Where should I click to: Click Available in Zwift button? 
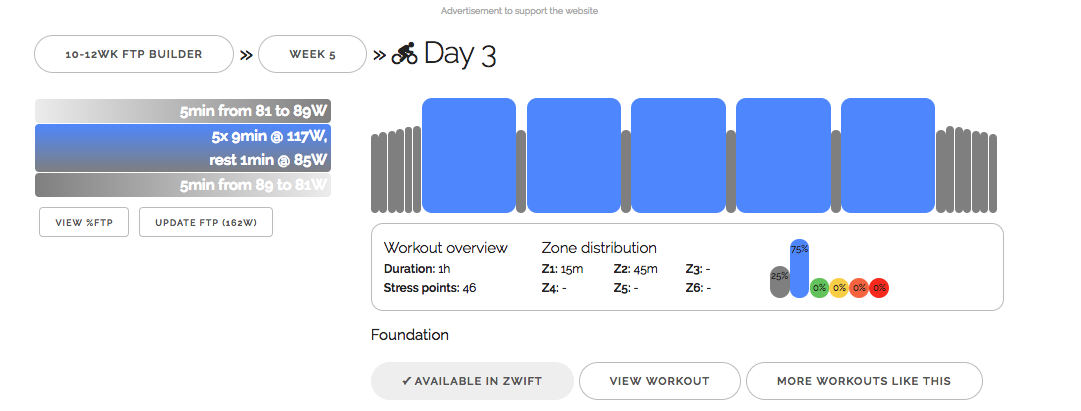[472, 381]
